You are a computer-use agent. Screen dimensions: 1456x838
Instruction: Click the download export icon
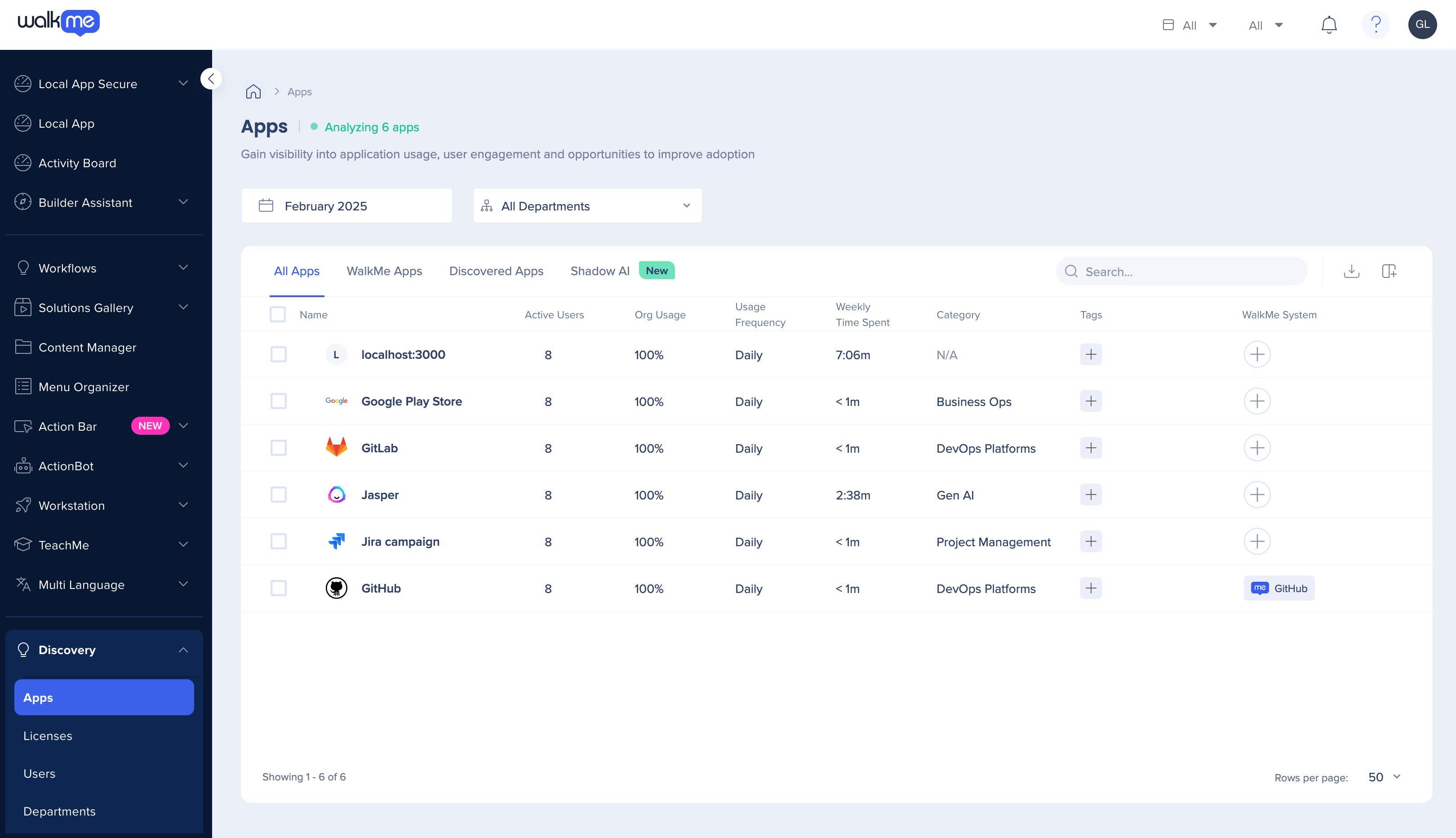(1351, 271)
